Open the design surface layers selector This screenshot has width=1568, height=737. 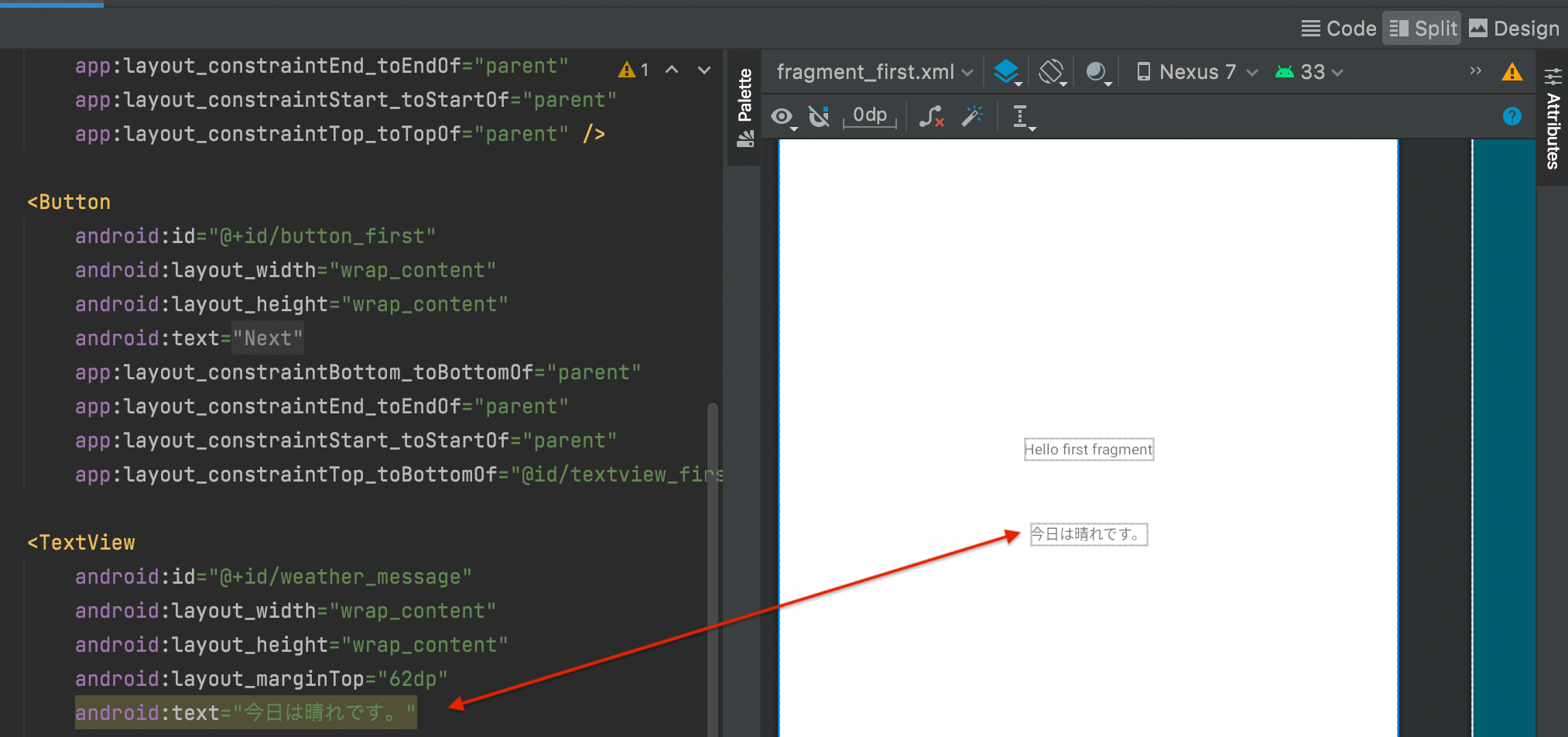[x=1007, y=72]
